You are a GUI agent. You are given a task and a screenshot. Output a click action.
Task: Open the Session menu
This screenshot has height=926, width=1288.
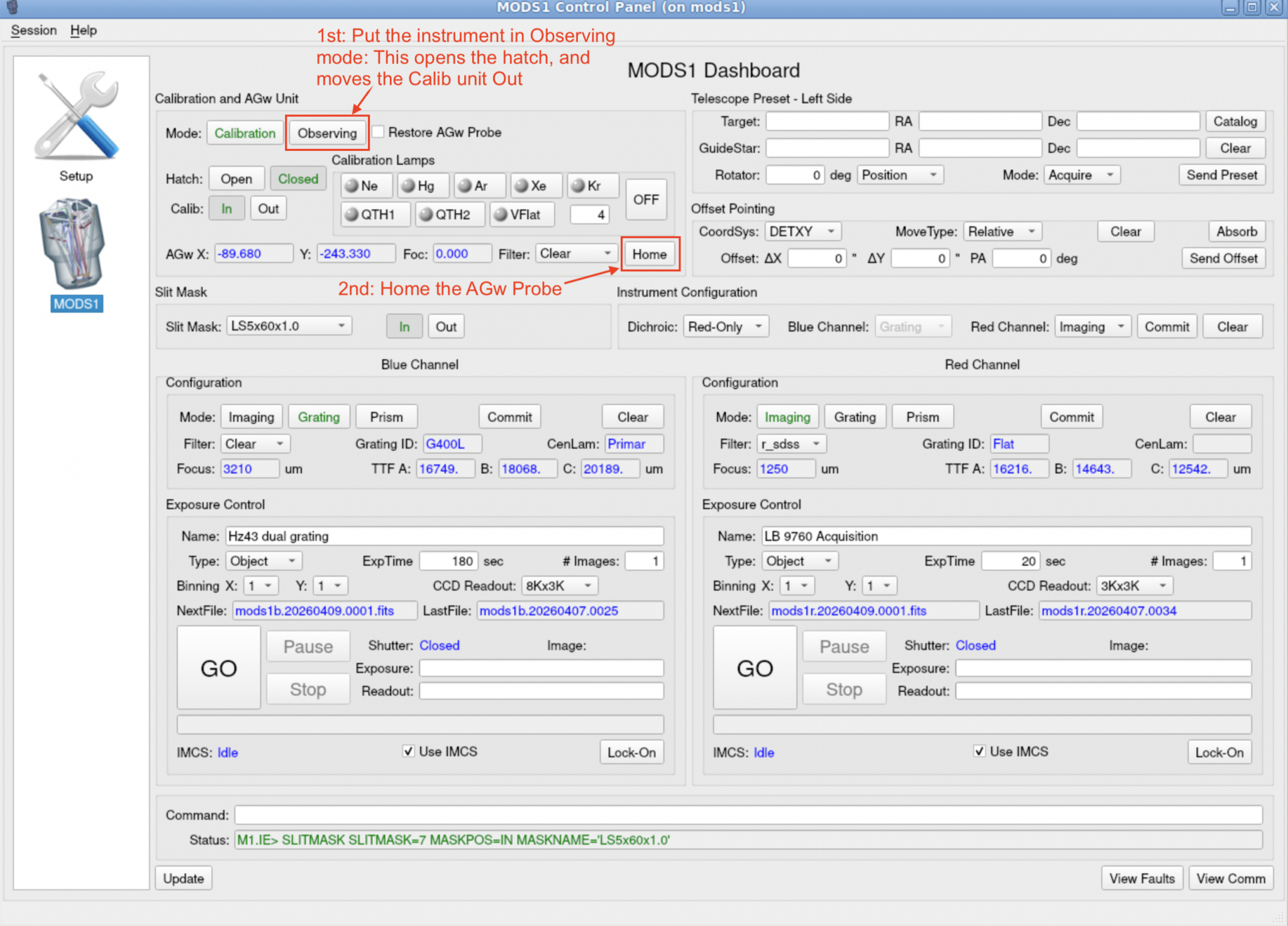(33, 30)
